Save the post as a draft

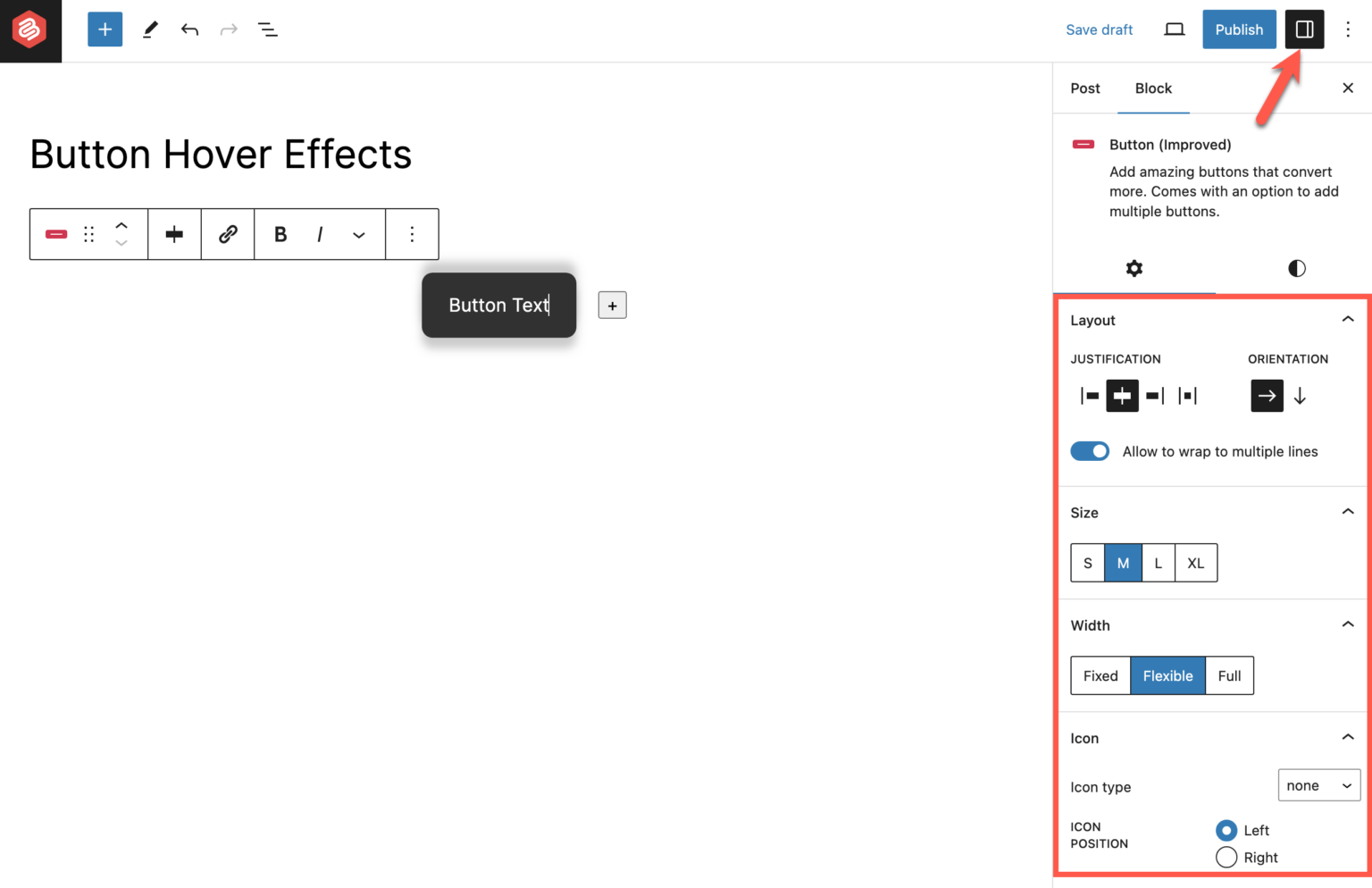(1100, 29)
